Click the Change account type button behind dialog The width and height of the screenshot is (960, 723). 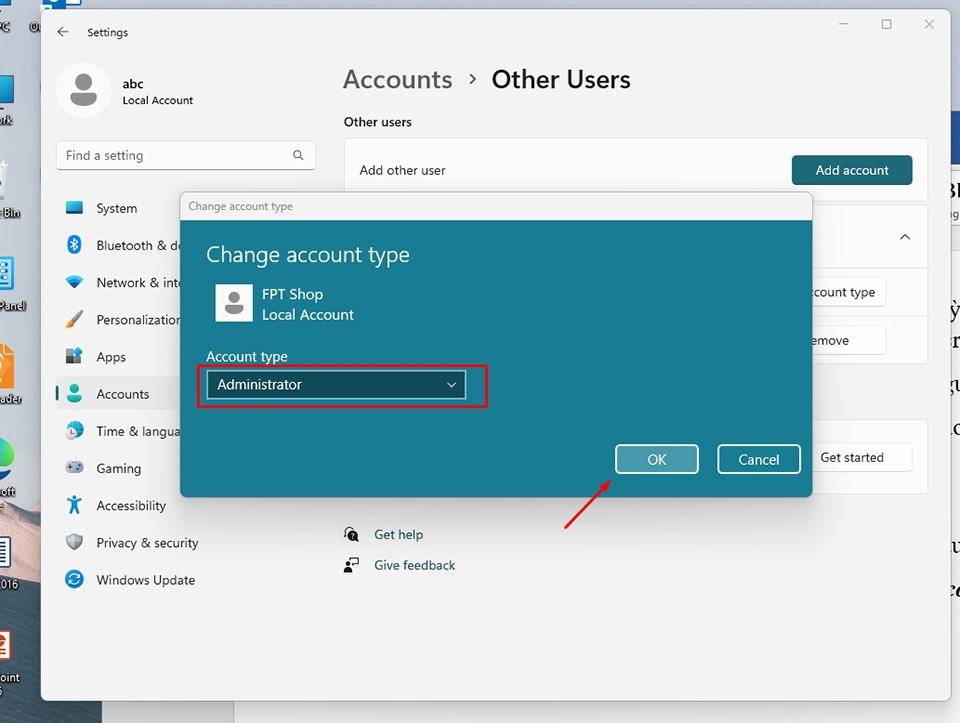849,292
